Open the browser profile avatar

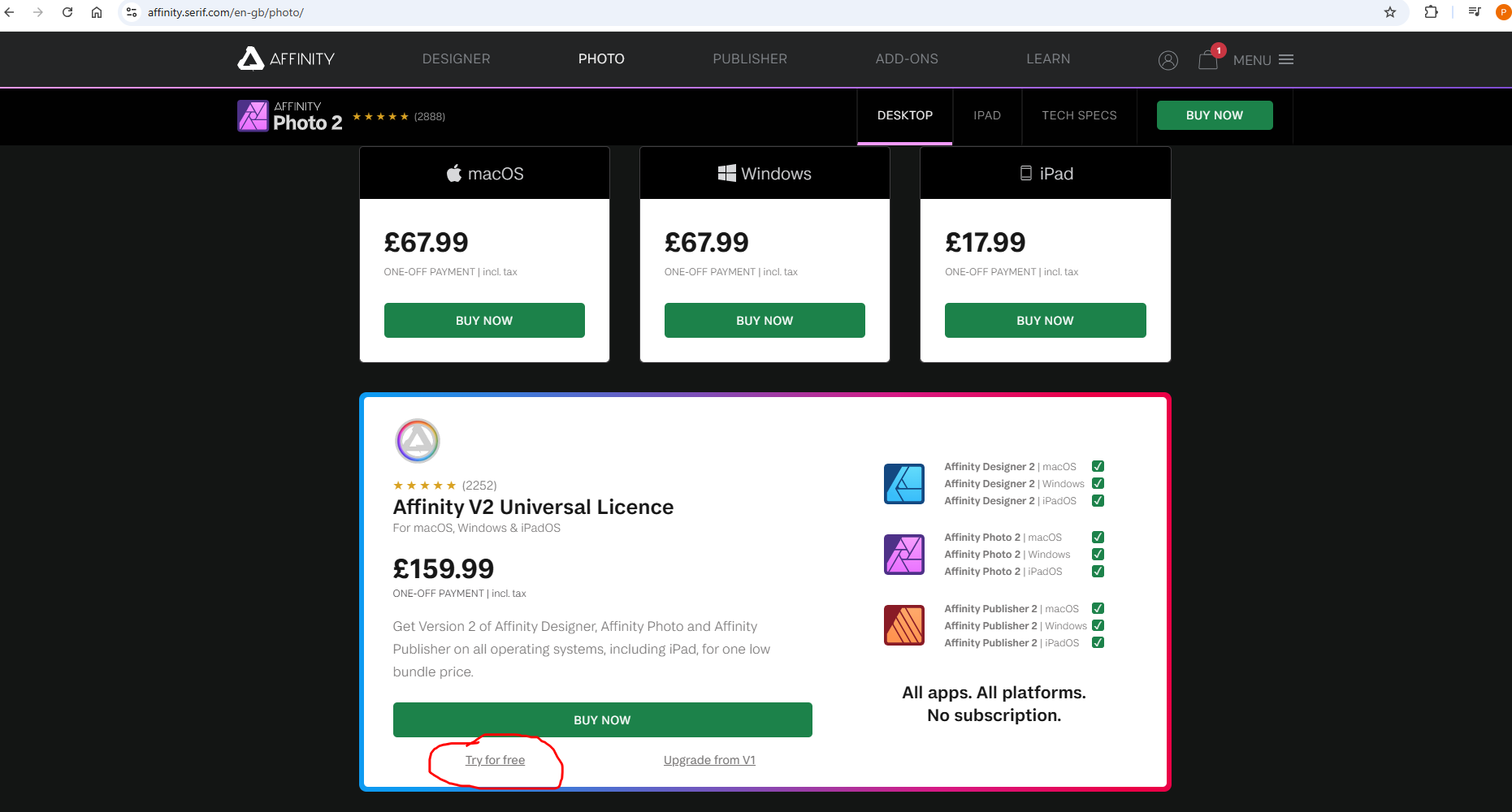[1503, 12]
